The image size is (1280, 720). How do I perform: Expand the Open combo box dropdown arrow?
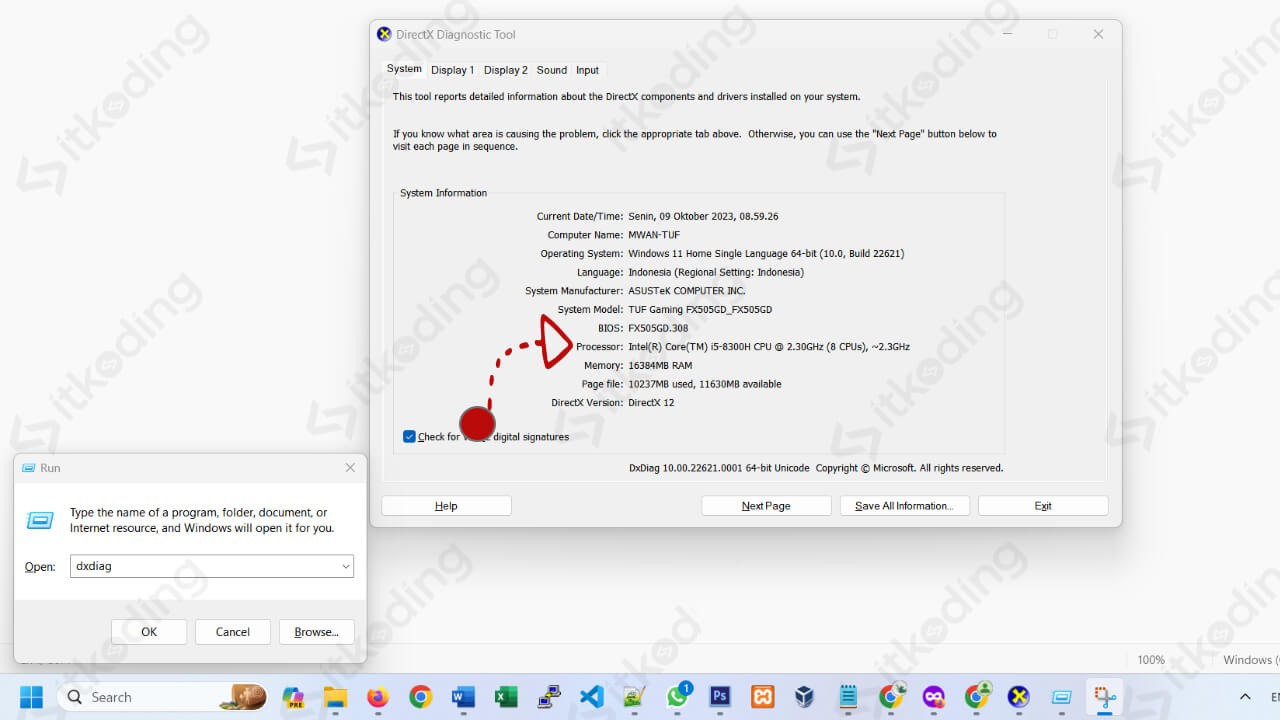346,566
